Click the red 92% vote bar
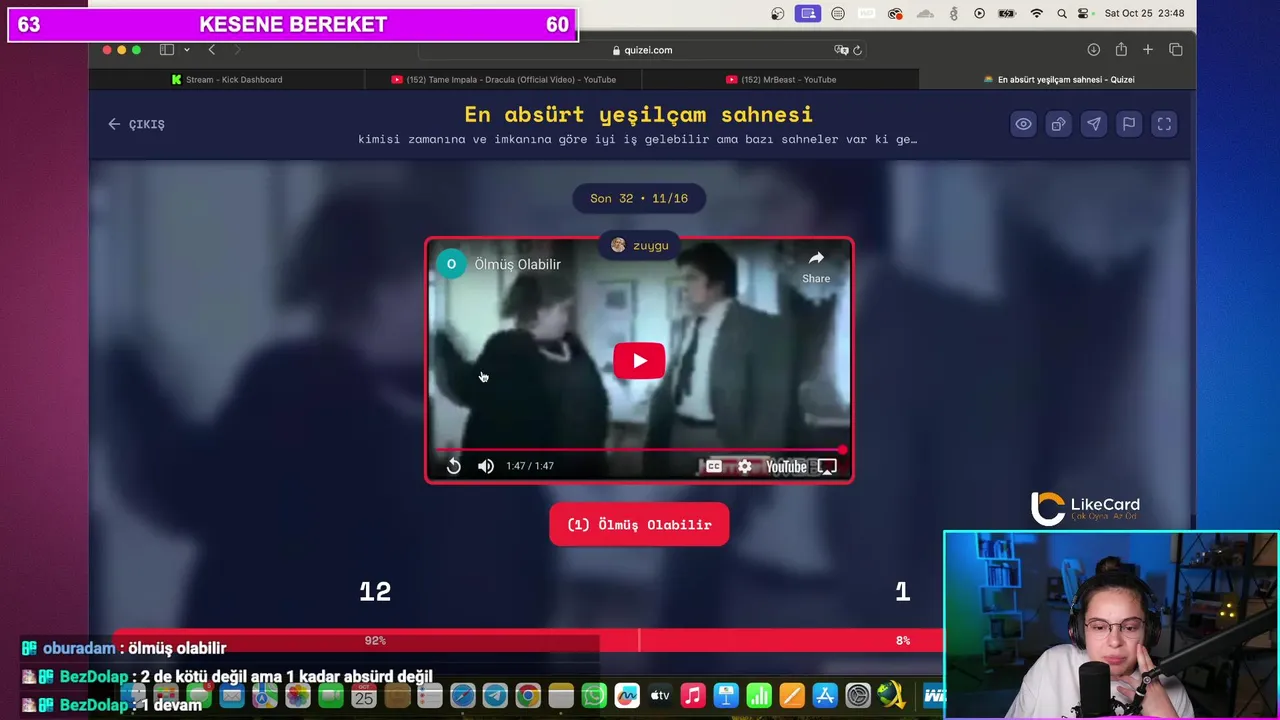Image resolution: width=1280 pixels, height=720 pixels. (x=376, y=640)
